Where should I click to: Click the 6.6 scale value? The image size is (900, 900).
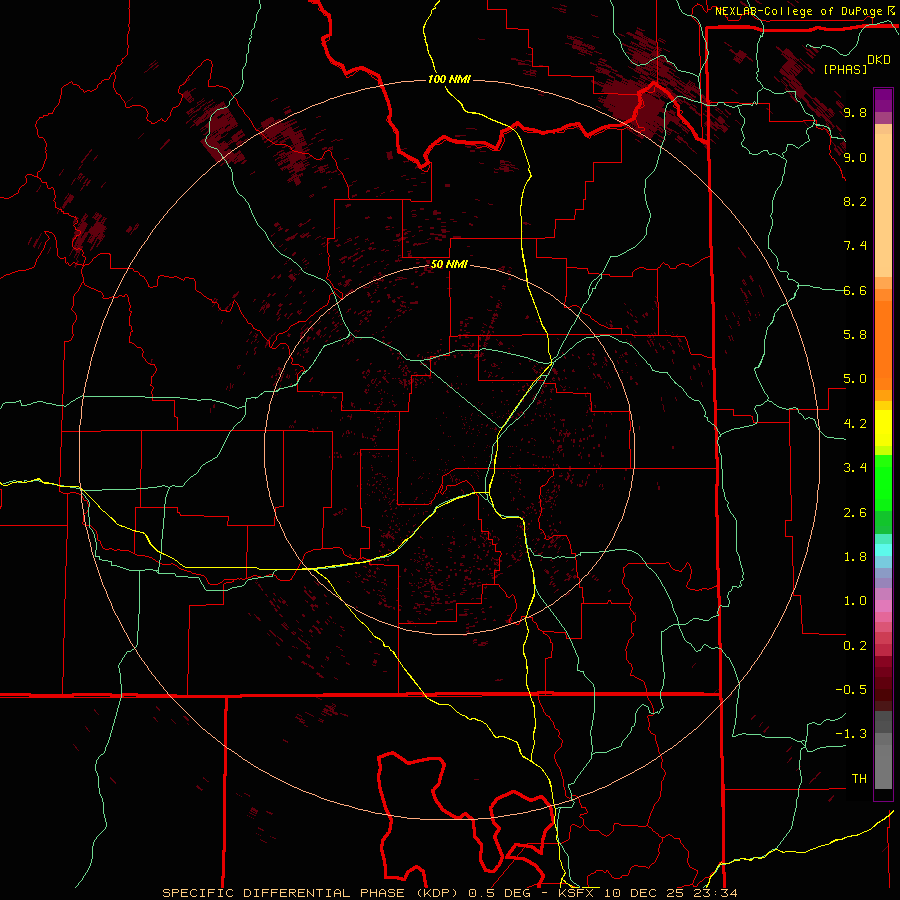click(855, 290)
